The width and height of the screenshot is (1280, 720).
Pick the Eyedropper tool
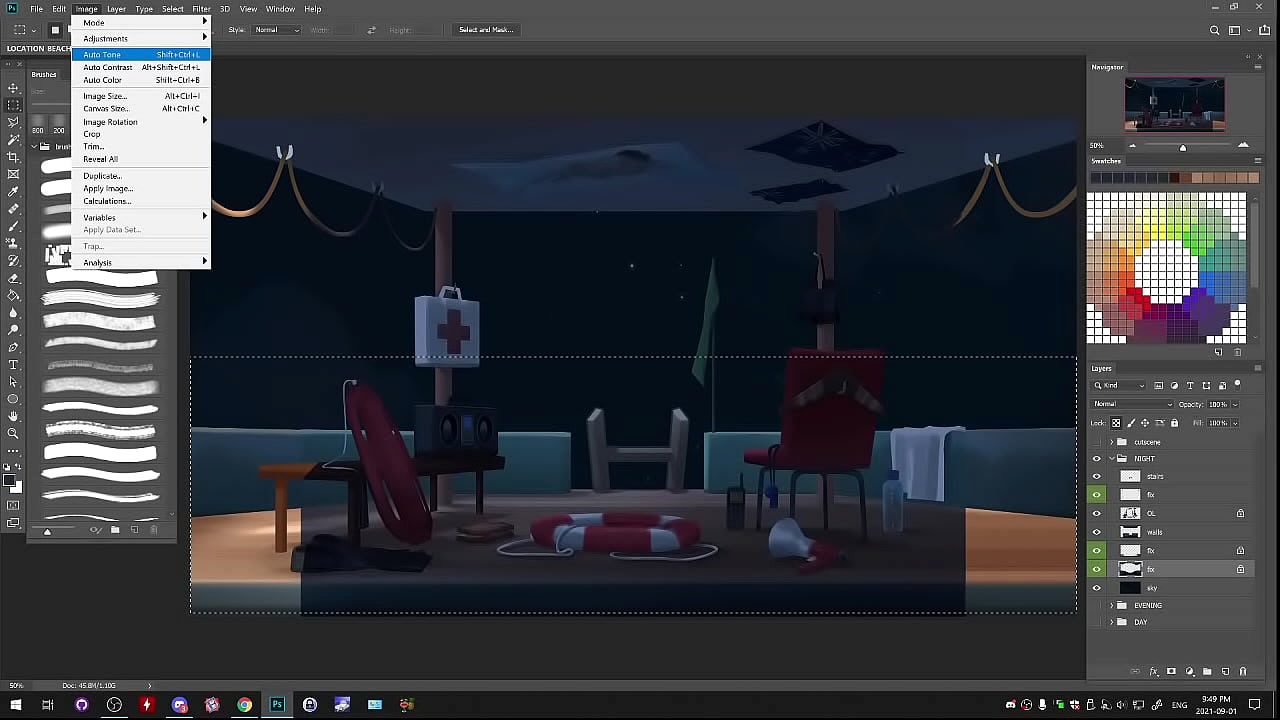13,192
